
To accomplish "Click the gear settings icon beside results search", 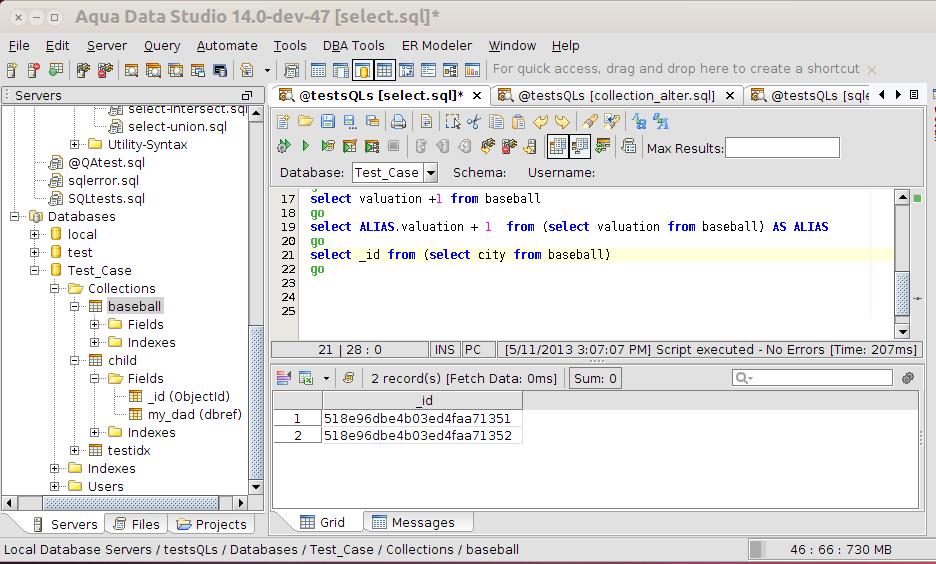I will (908, 378).
